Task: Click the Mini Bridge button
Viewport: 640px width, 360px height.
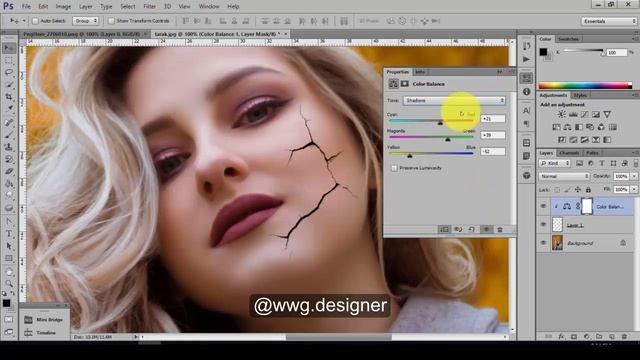Action: coord(44,320)
